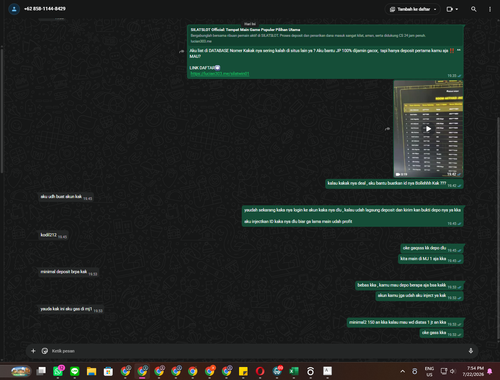Screen dimensions: 500x380
Task: Open Microsoft Store from the taskbar
Action: tap(108, 371)
